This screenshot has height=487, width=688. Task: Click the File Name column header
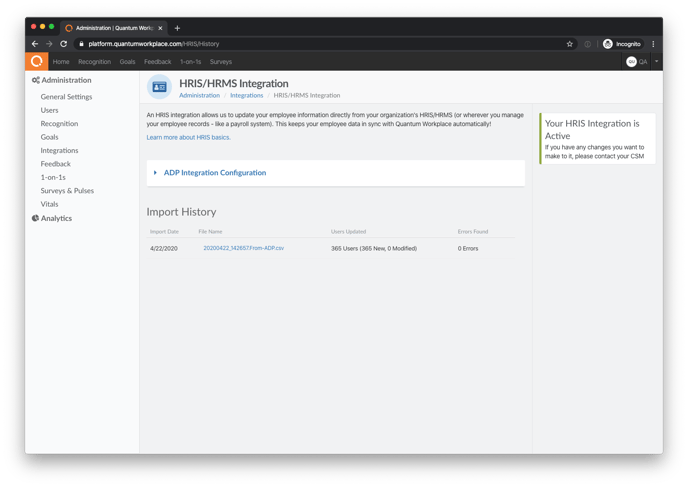pyautogui.click(x=210, y=232)
